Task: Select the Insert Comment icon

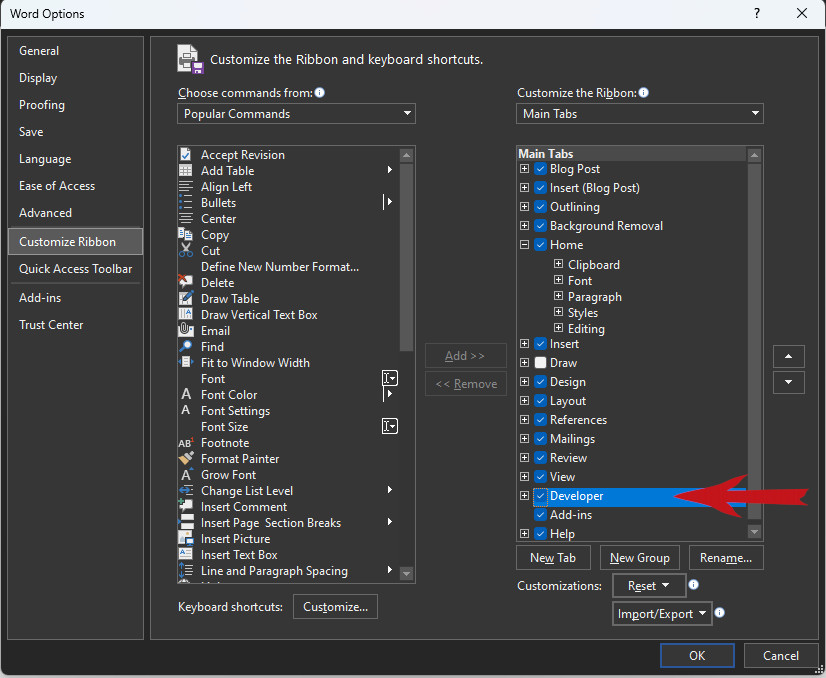Action: point(185,506)
